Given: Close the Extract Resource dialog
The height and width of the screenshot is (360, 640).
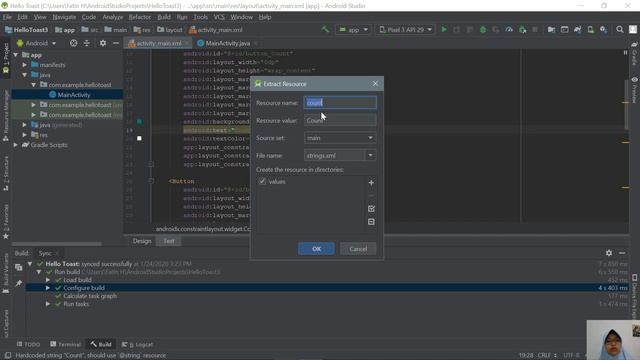Looking at the screenshot, I should click(x=375, y=84).
